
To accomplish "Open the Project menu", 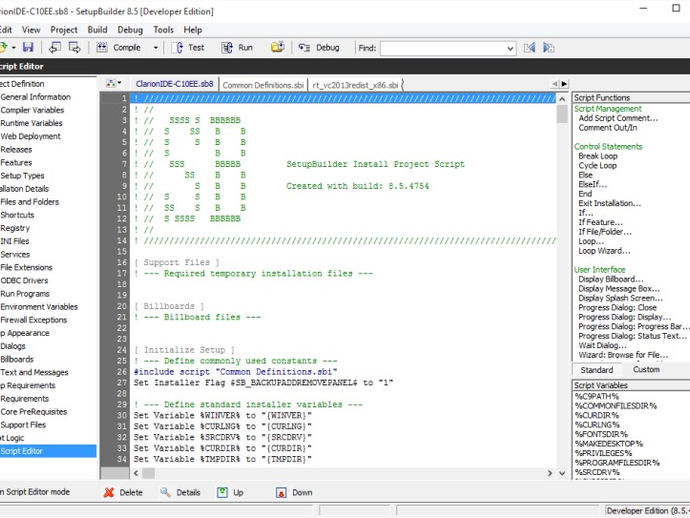I will pyautogui.click(x=64, y=30).
